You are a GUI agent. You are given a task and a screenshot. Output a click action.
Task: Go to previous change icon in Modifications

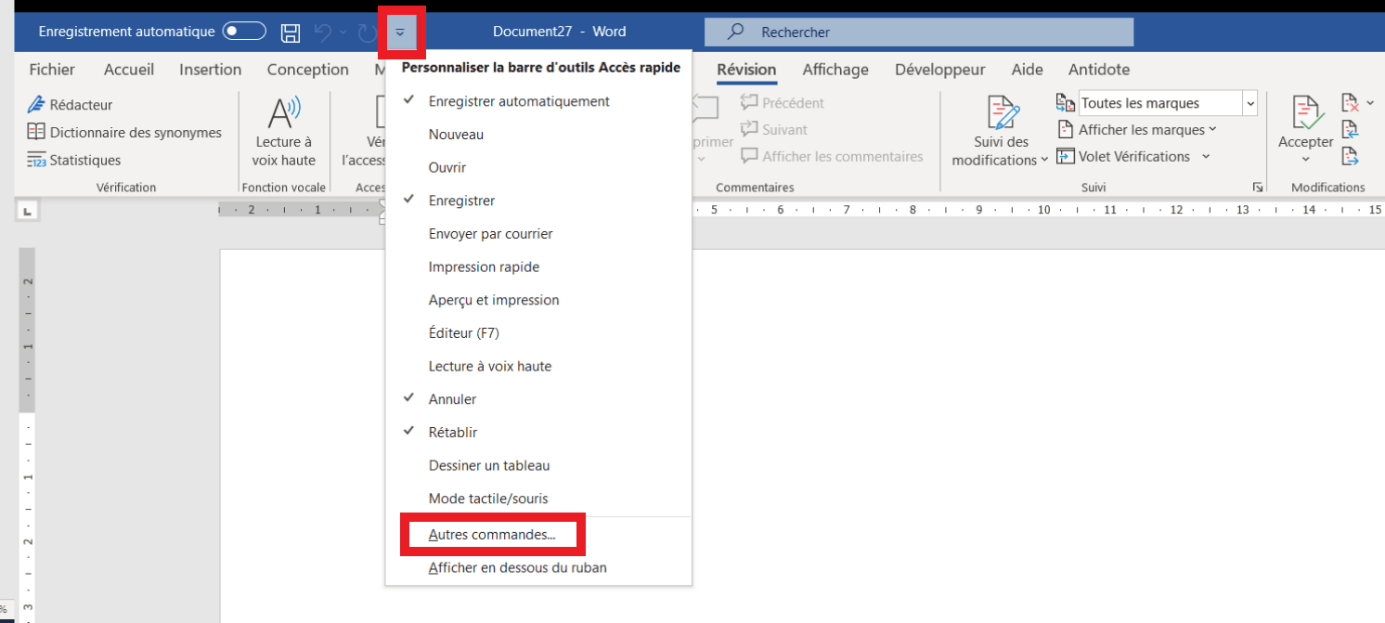[1350, 129]
